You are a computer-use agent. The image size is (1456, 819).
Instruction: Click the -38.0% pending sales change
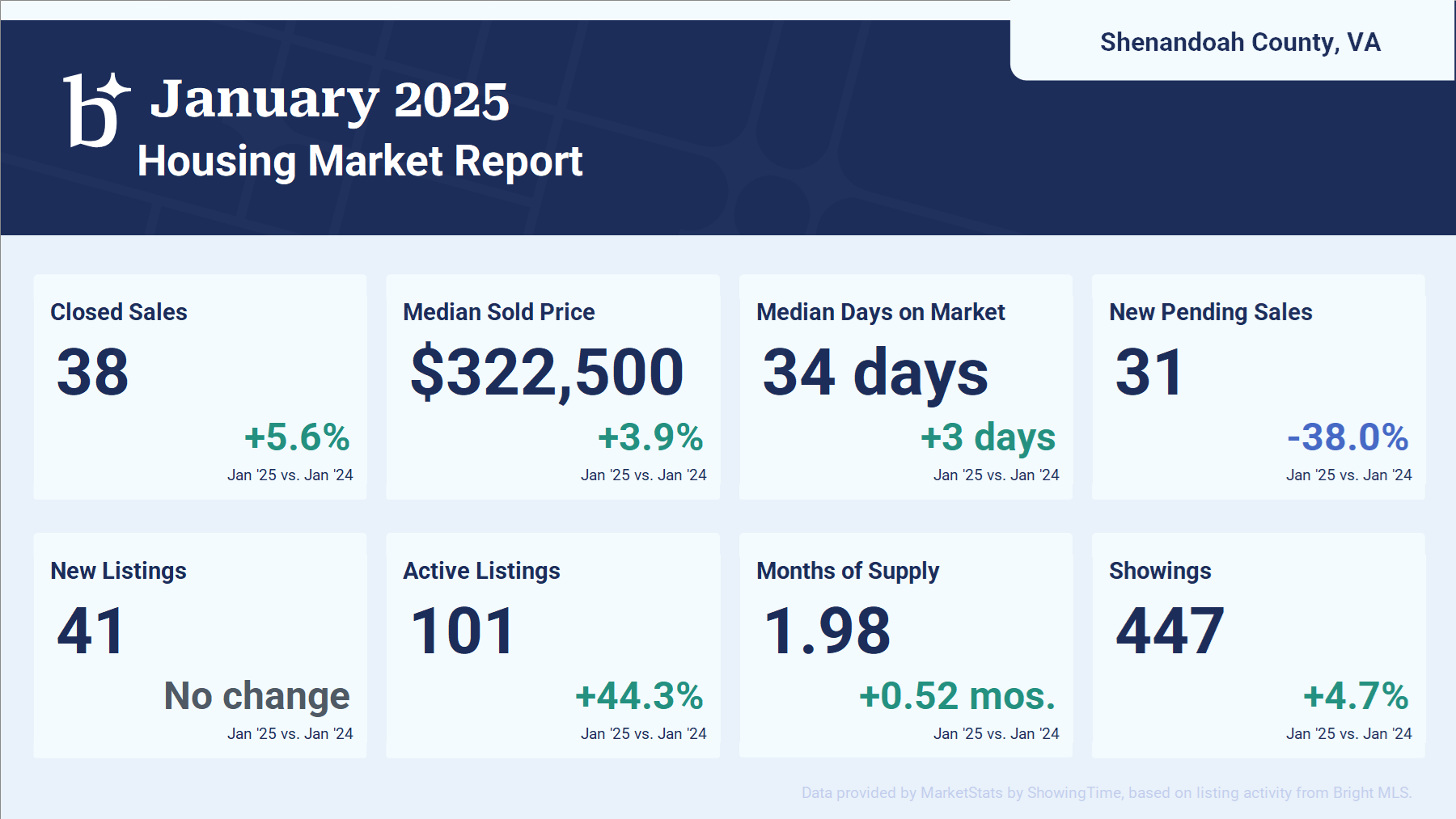pyautogui.click(x=1347, y=437)
